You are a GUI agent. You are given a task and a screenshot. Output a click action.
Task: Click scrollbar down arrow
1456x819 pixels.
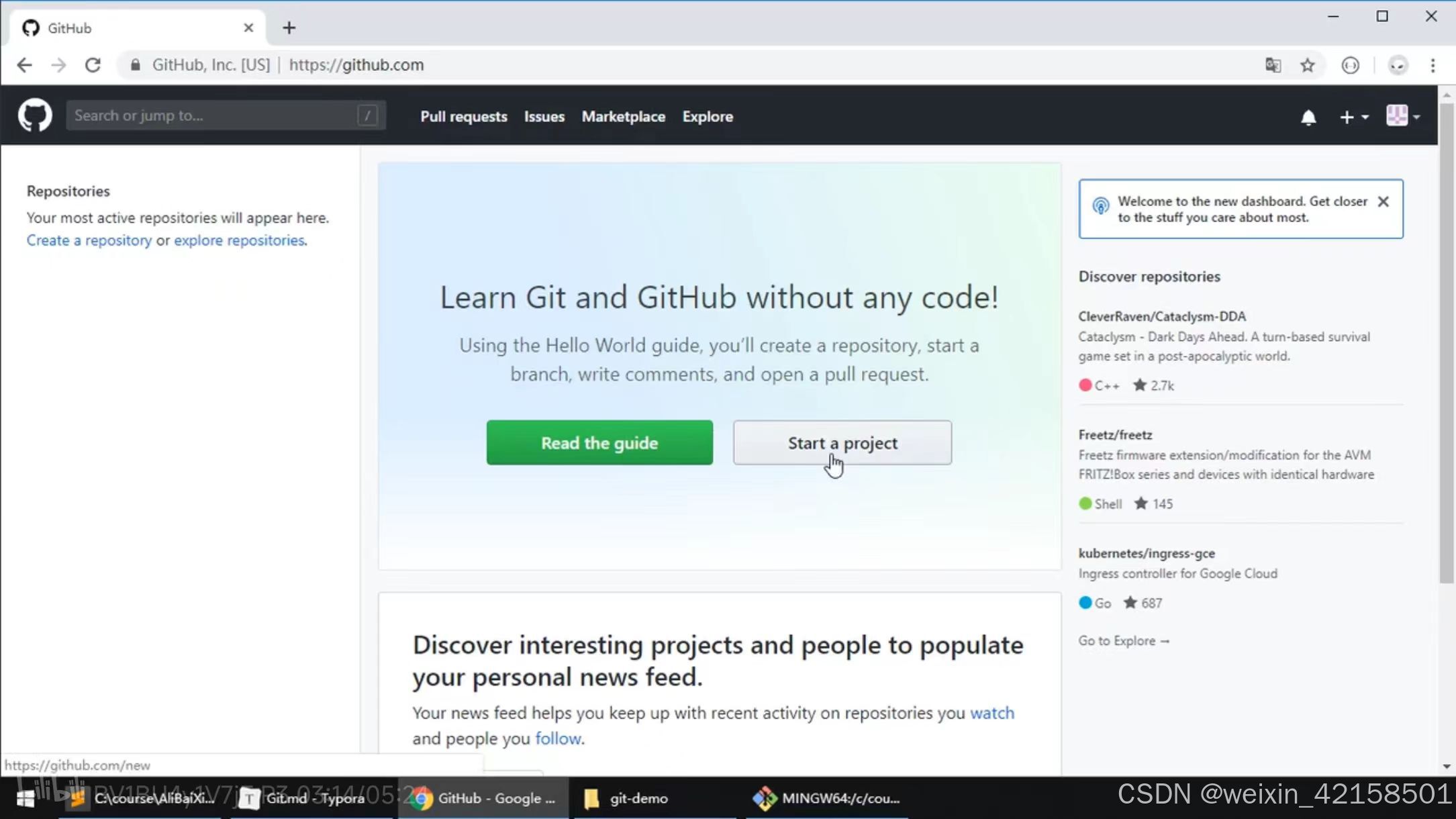click(x=1447, y=767)
